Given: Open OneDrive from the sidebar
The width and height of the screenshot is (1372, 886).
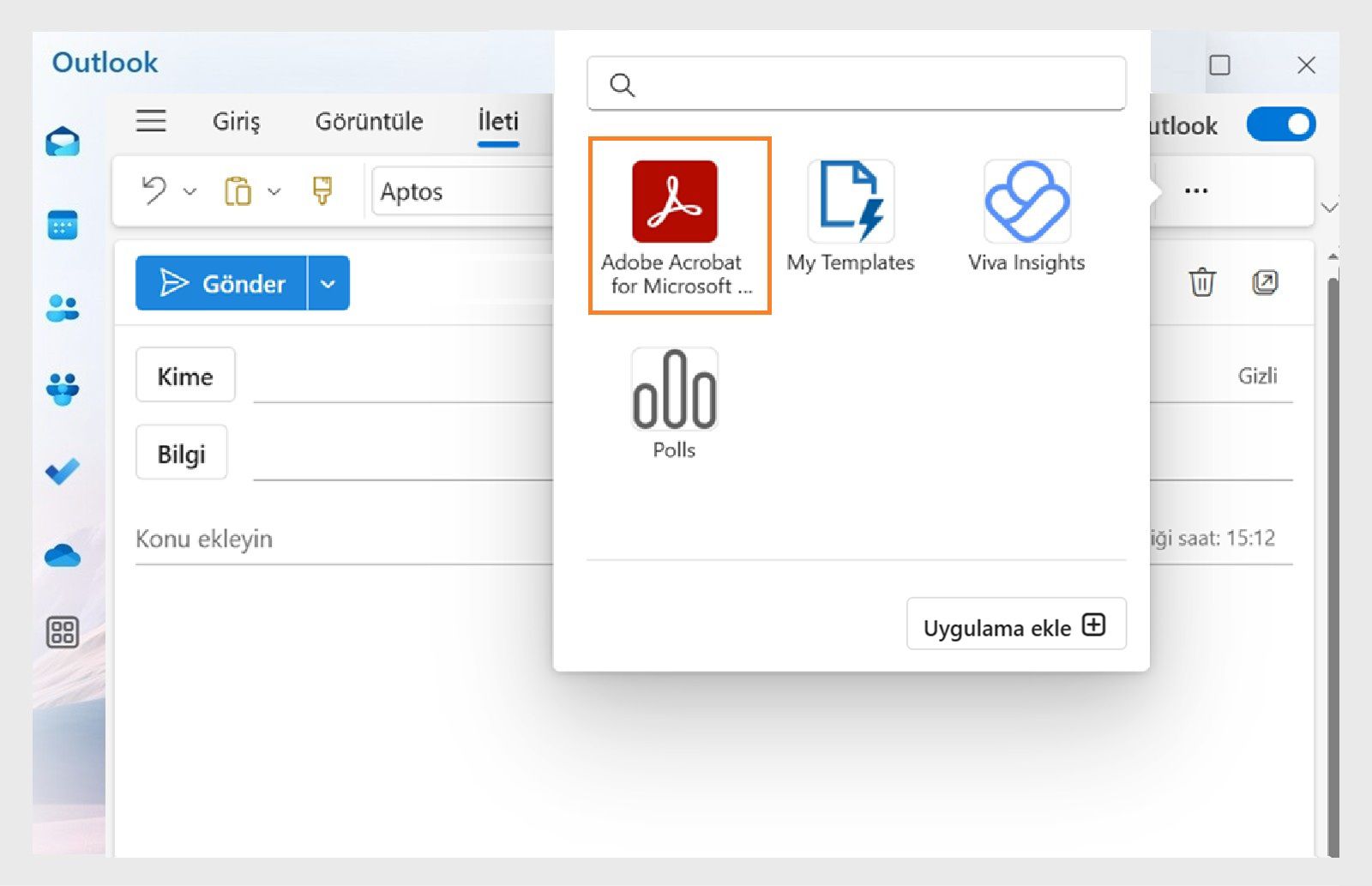Looking at the screenshot, I should (x=62, y=556).
